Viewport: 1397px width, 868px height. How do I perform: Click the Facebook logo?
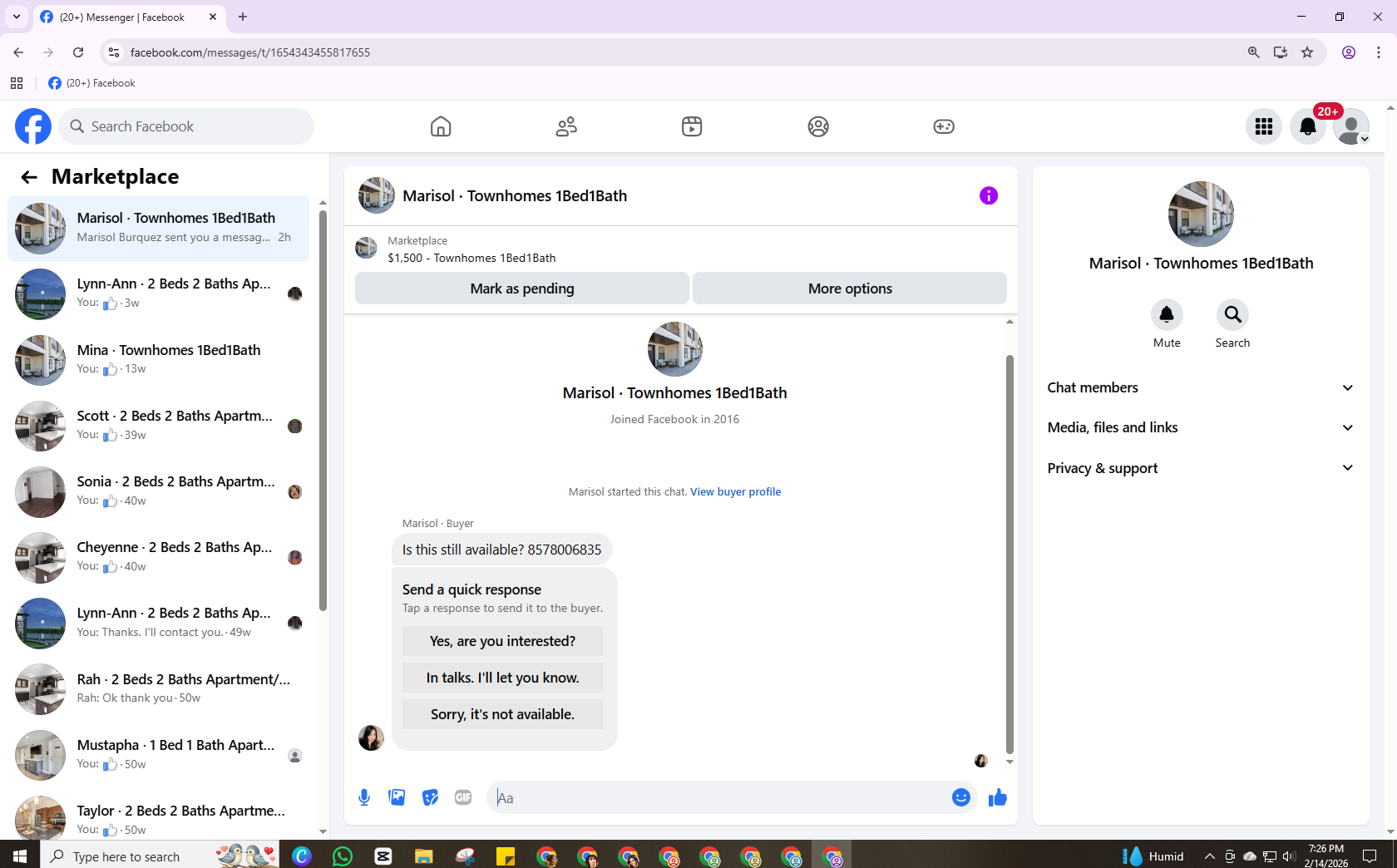click(x=33, y=126)
